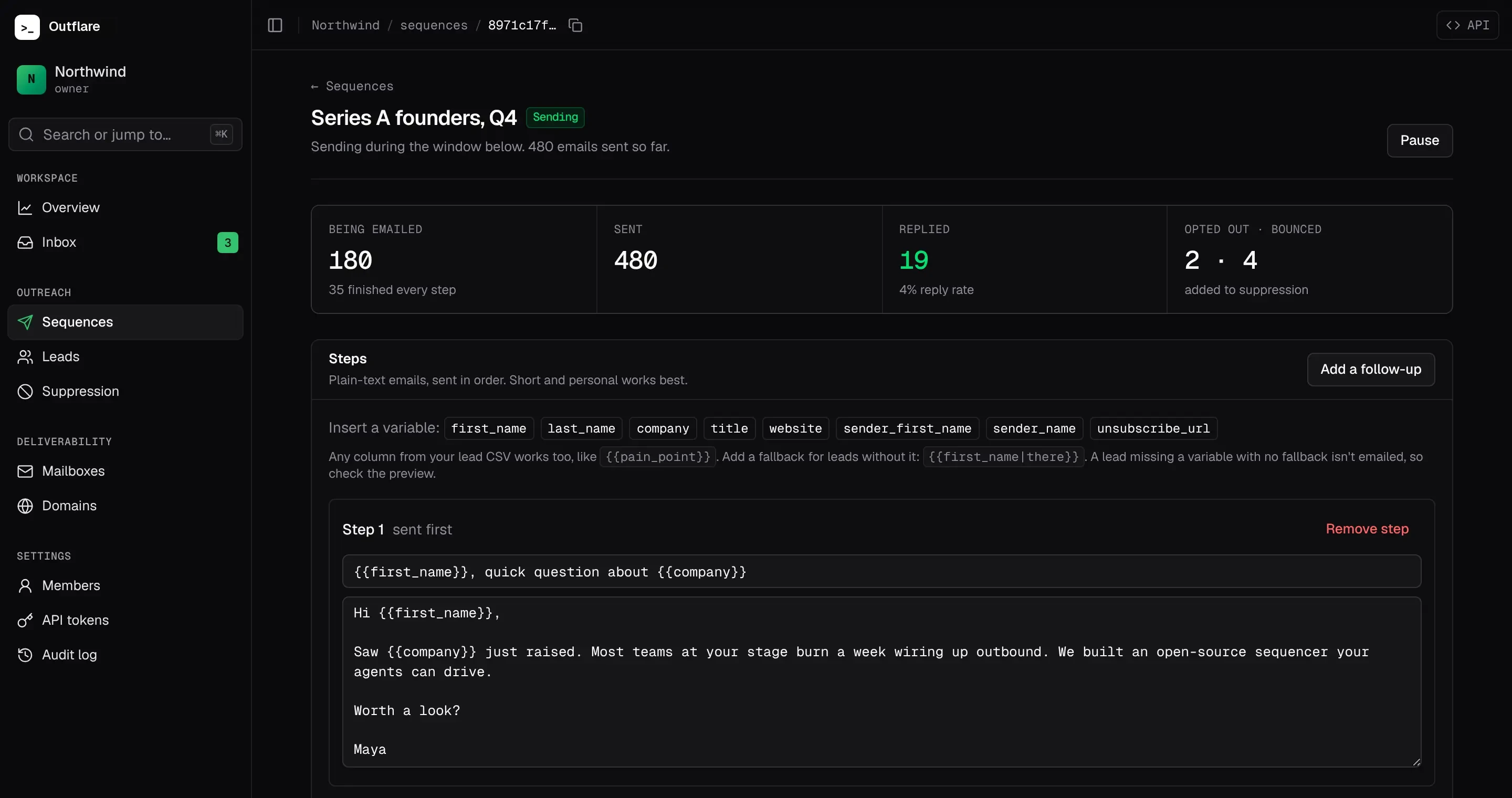Viewport: 1512px width, 798px height.
Task: Click the Domains globe icon
Action: click(x=25, y=506)
